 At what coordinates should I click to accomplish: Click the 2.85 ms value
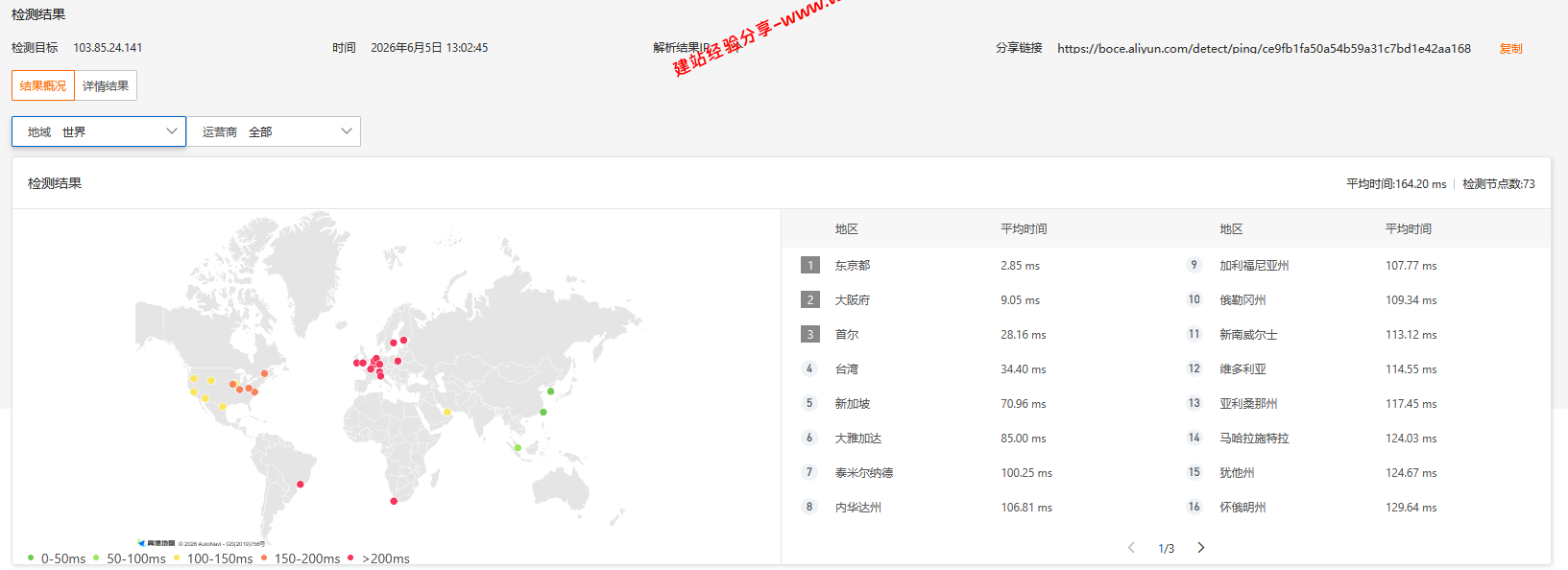click(x=1020, y=266)
